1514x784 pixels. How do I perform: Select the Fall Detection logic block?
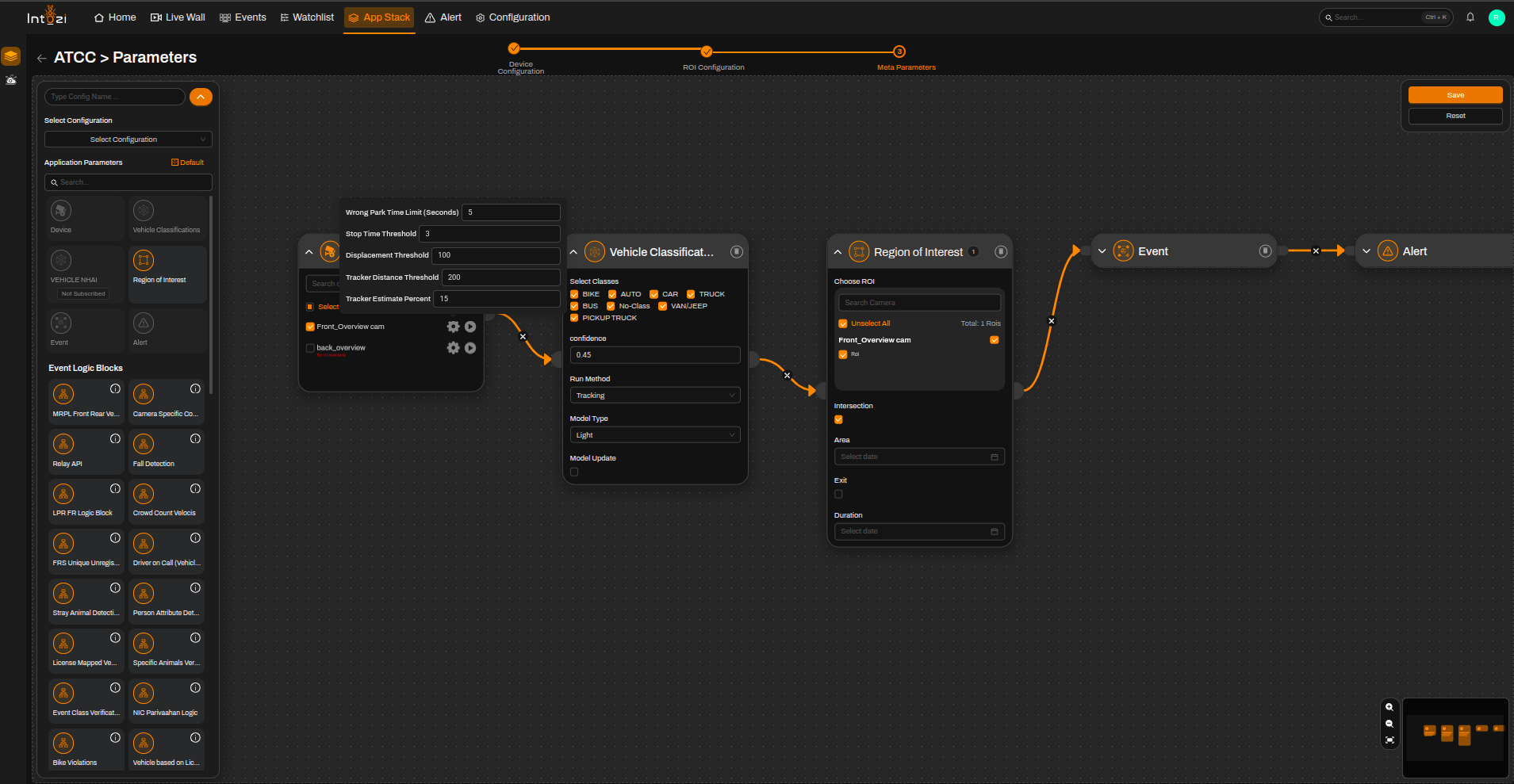tap(167, 452)
